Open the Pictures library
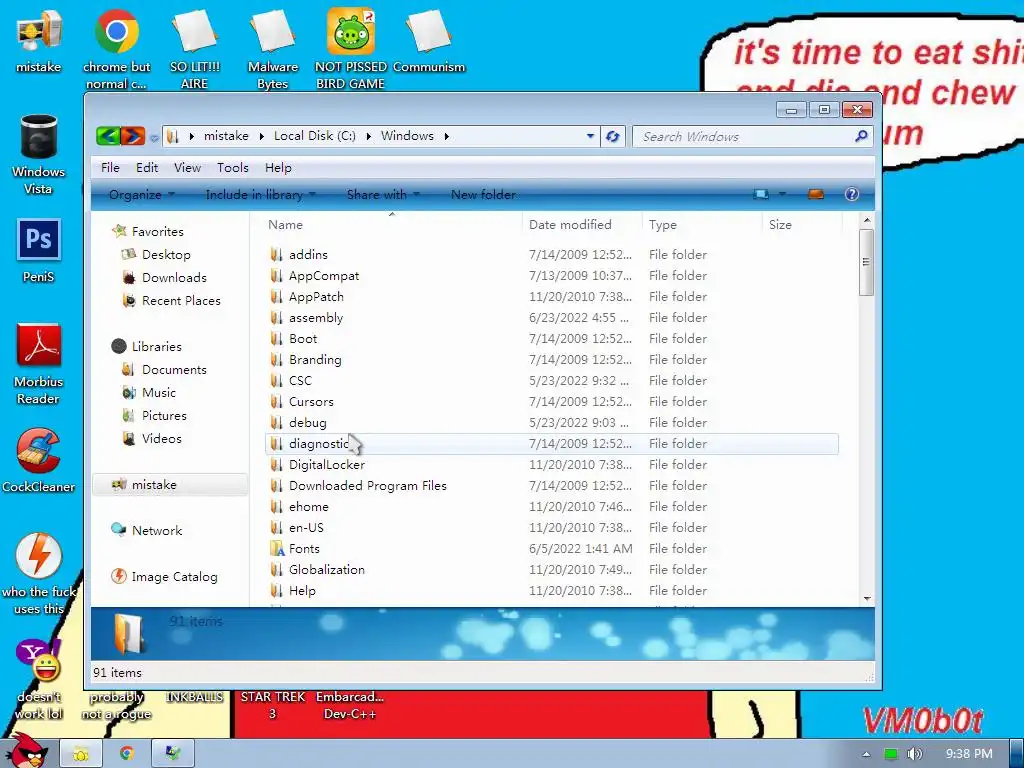Screen dimensions: 1024x768 pos(164,415)
